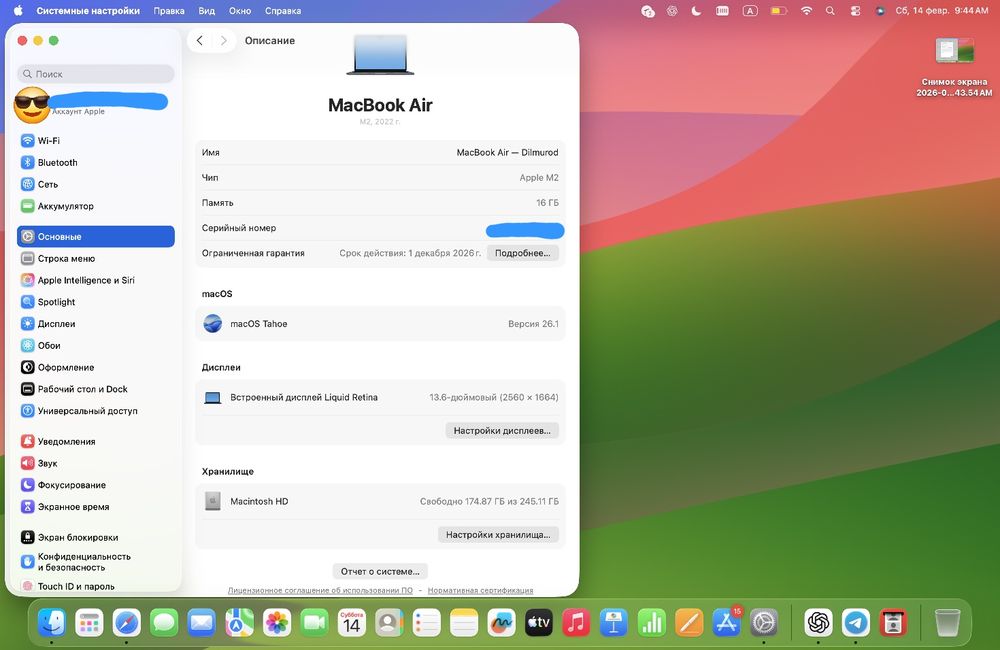1000x650 pixels.
Task: Go back with the left chevron
Action: [x=200, y=40]
